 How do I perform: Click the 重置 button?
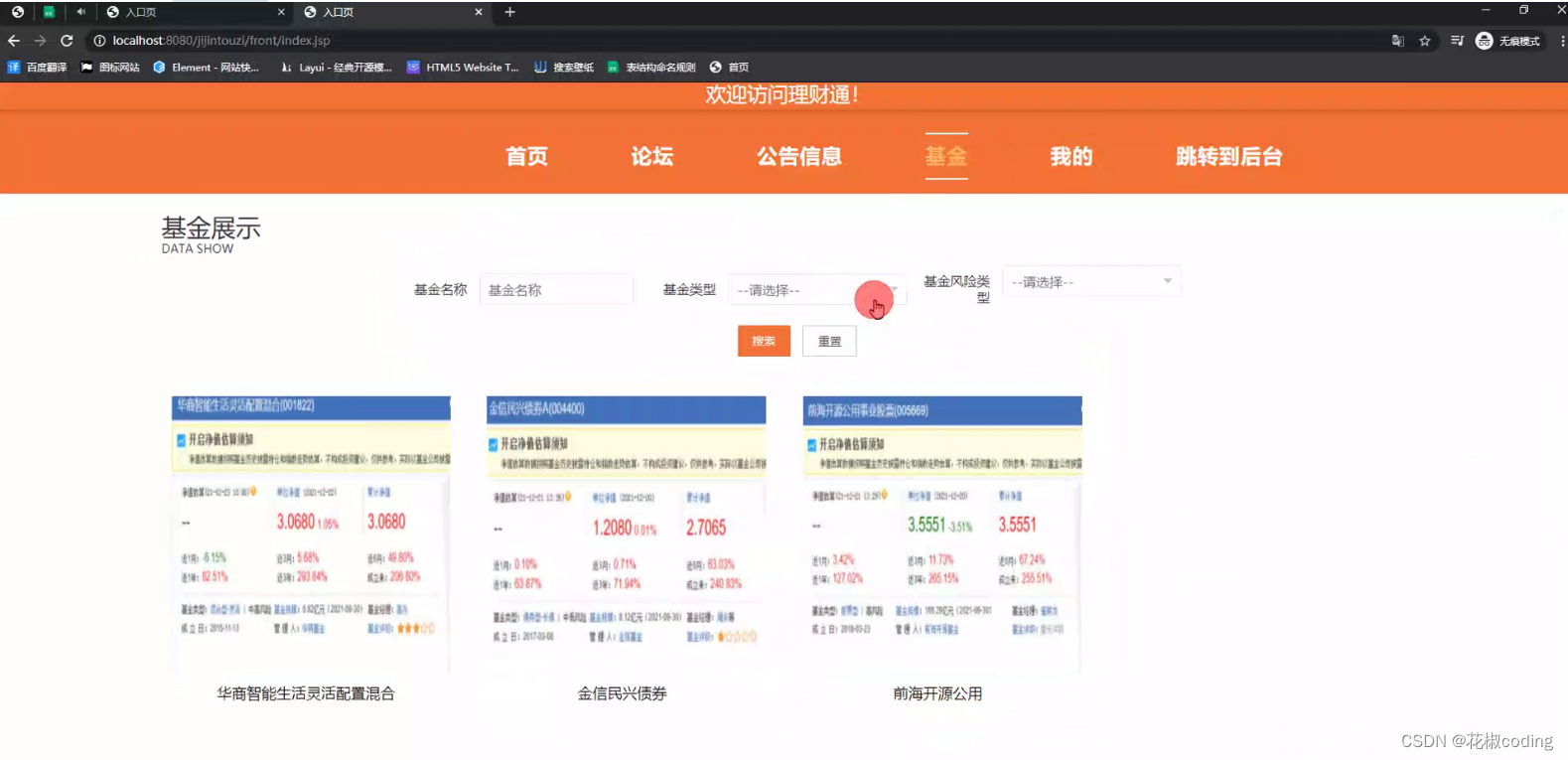(x=829, y=341)
